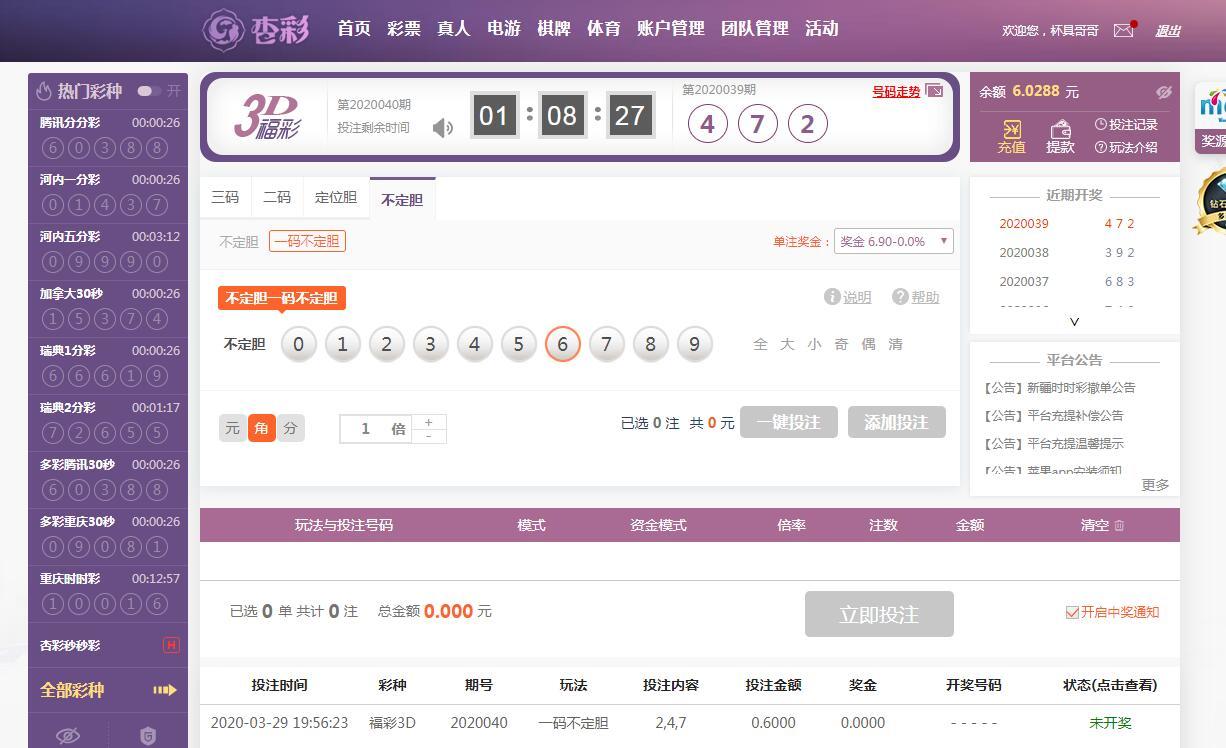Select 全 quick filter
The width and height of the screenshot is (1226, 748).
(x=760, y=344)
